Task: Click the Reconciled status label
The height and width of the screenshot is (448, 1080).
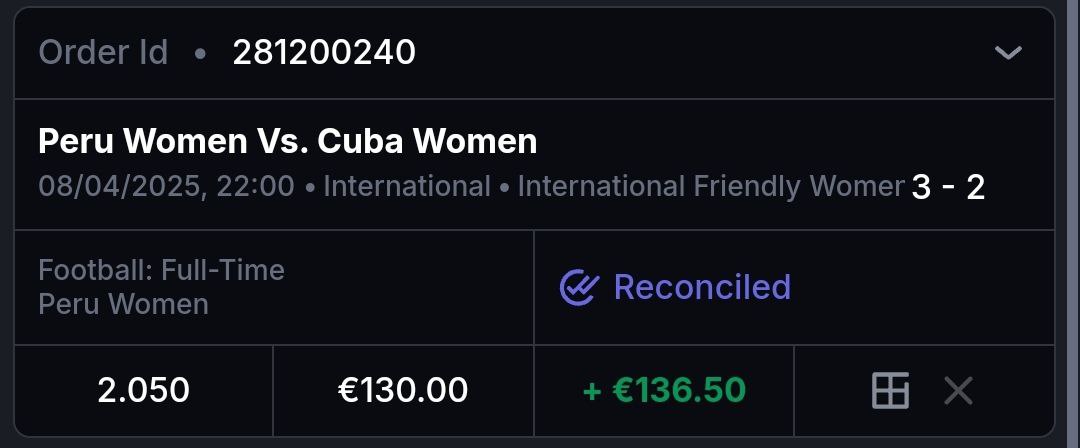Action: click(702, 288)
